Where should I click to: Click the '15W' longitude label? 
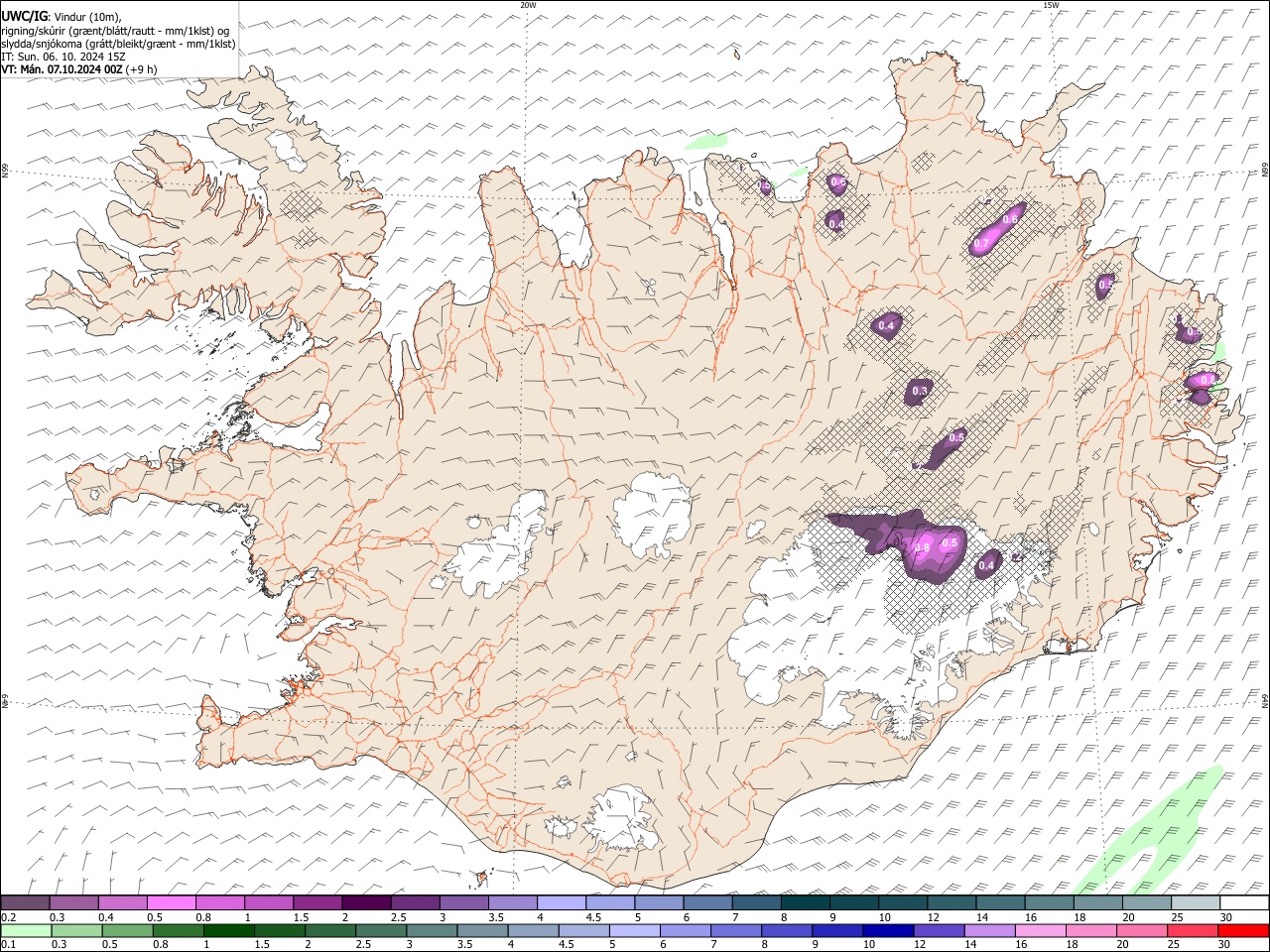point(1053,5)
